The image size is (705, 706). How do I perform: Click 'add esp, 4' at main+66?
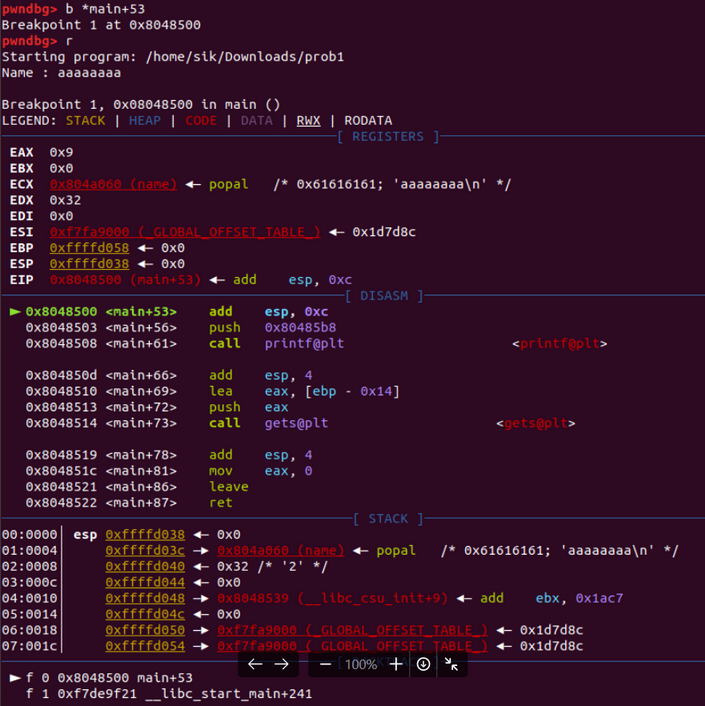click(x=260, y=375)
